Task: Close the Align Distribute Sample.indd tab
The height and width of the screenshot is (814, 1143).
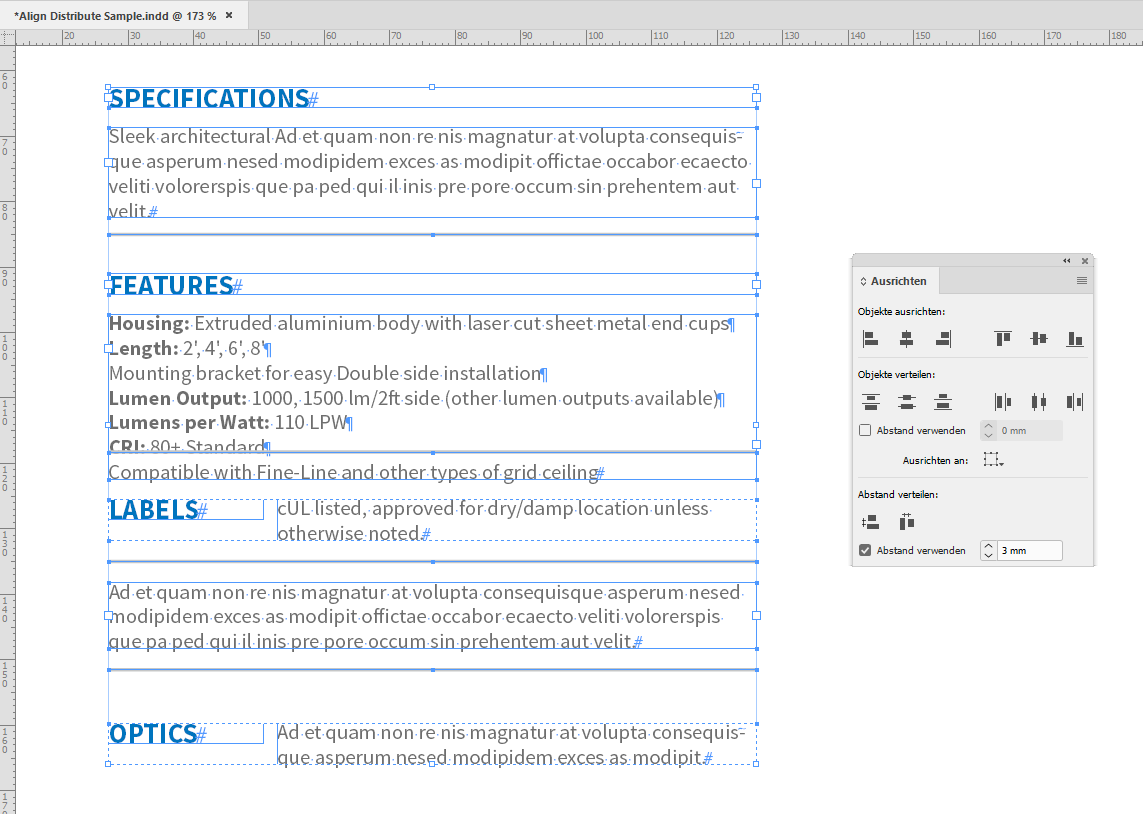Action: click(229, 15)
